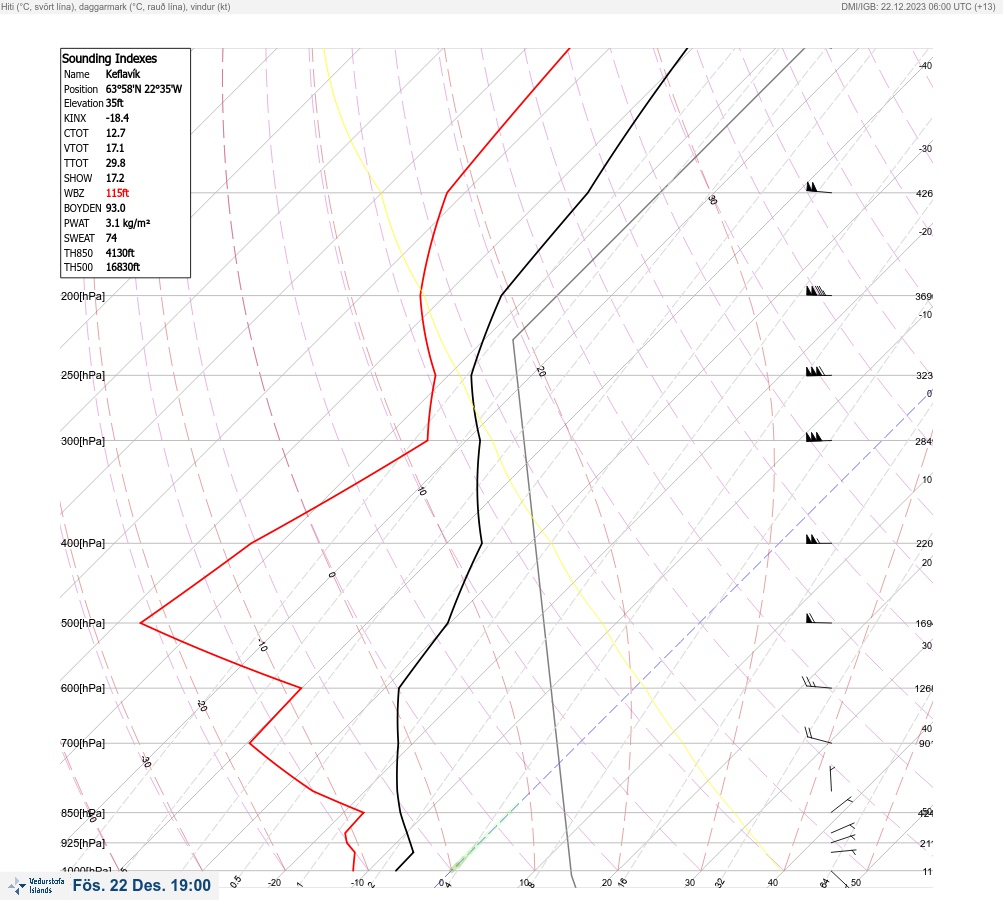Click the 600[hPa] pressure level label
Screen dimensions: 1003x900
[83, 688]
